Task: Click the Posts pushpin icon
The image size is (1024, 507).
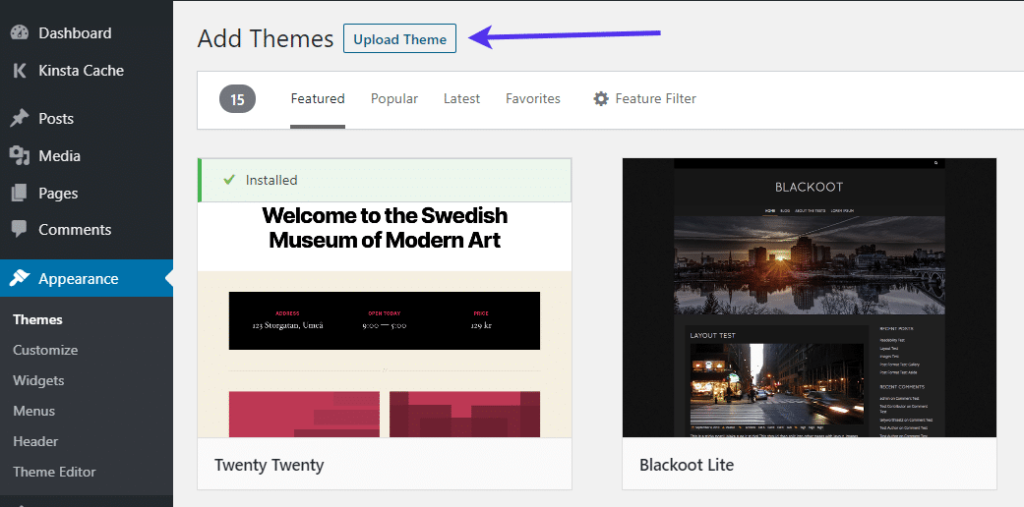Action: 19,118
